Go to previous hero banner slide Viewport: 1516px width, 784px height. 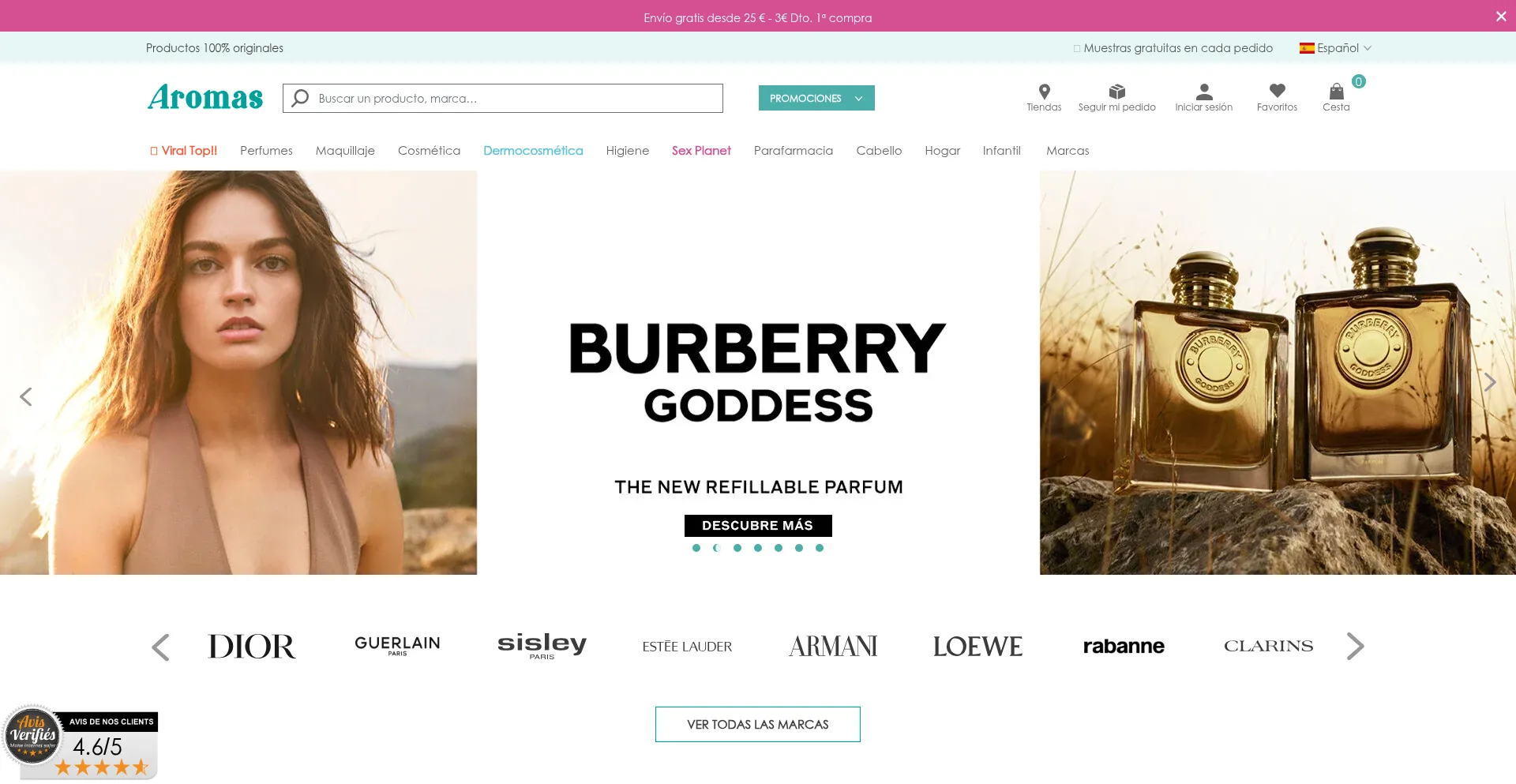[x=26, y=396]
